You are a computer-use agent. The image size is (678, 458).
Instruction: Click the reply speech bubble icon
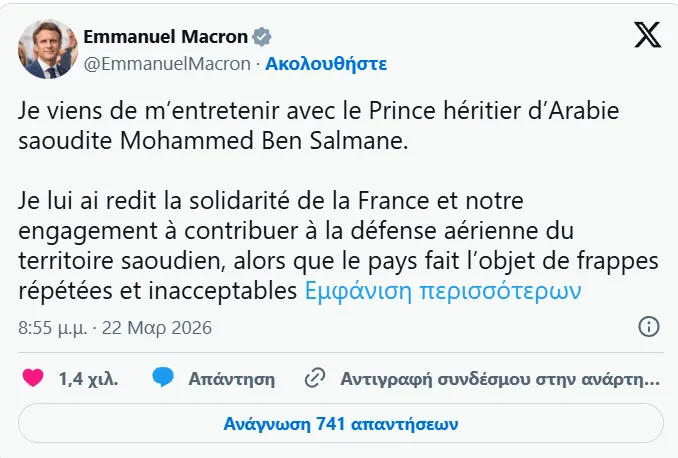click(x=163, y=378)
